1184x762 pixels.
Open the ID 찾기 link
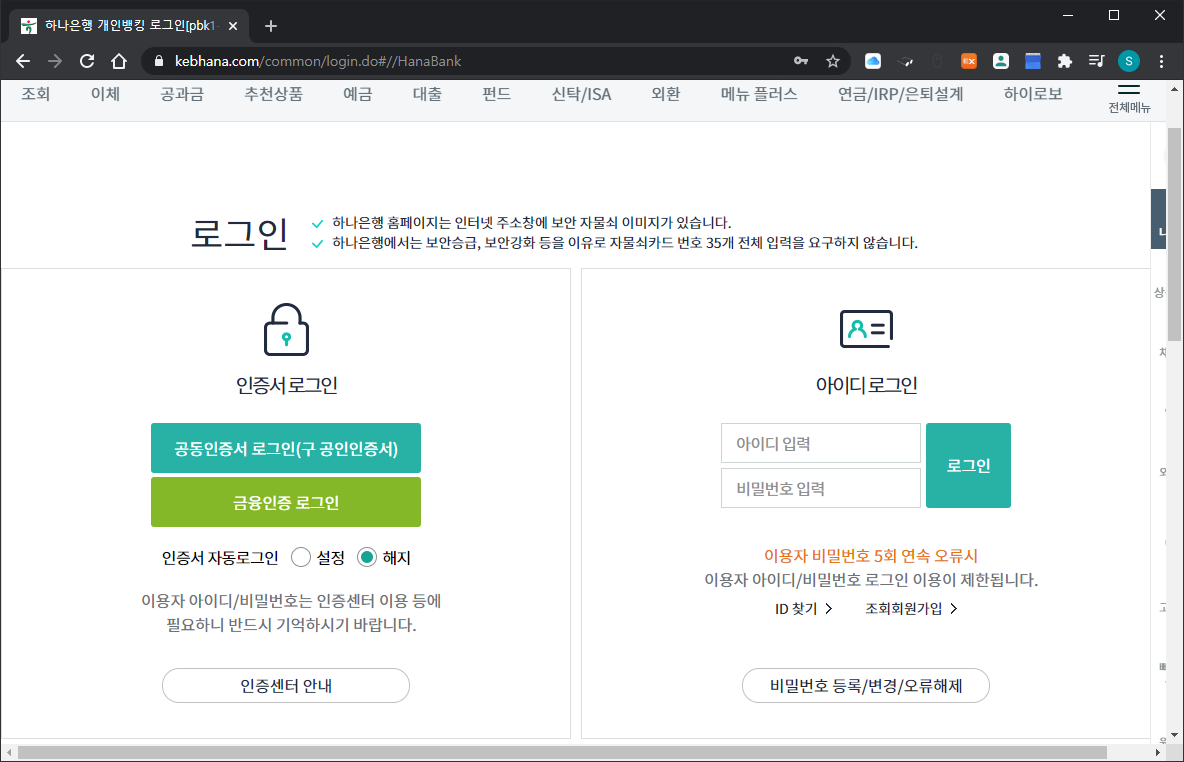tap(803, 609)
